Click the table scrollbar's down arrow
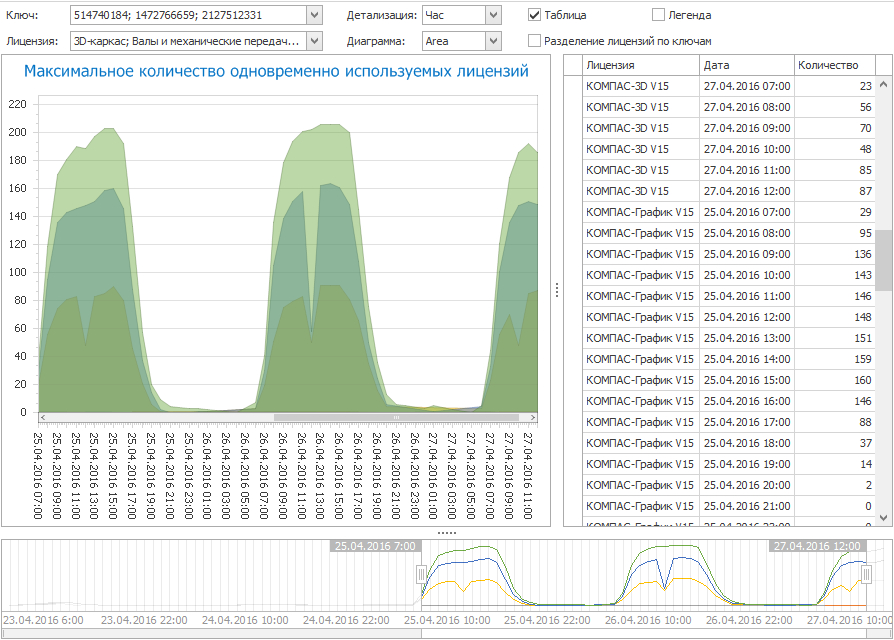Image resolution: width=894 pixels, height=640 pixels. 884,518
